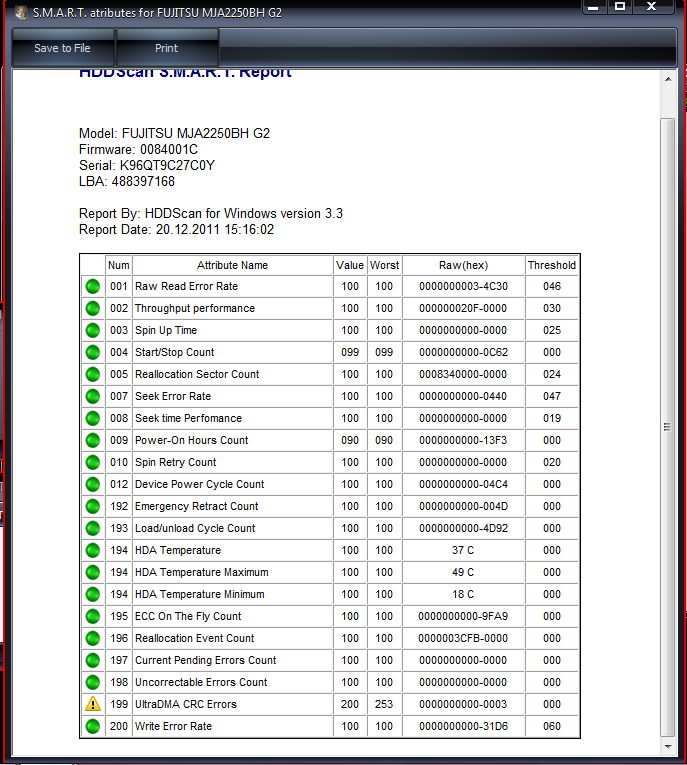Click the 'Write Error Rate' attribute name

pyautogui.click(x=173, y=726)
